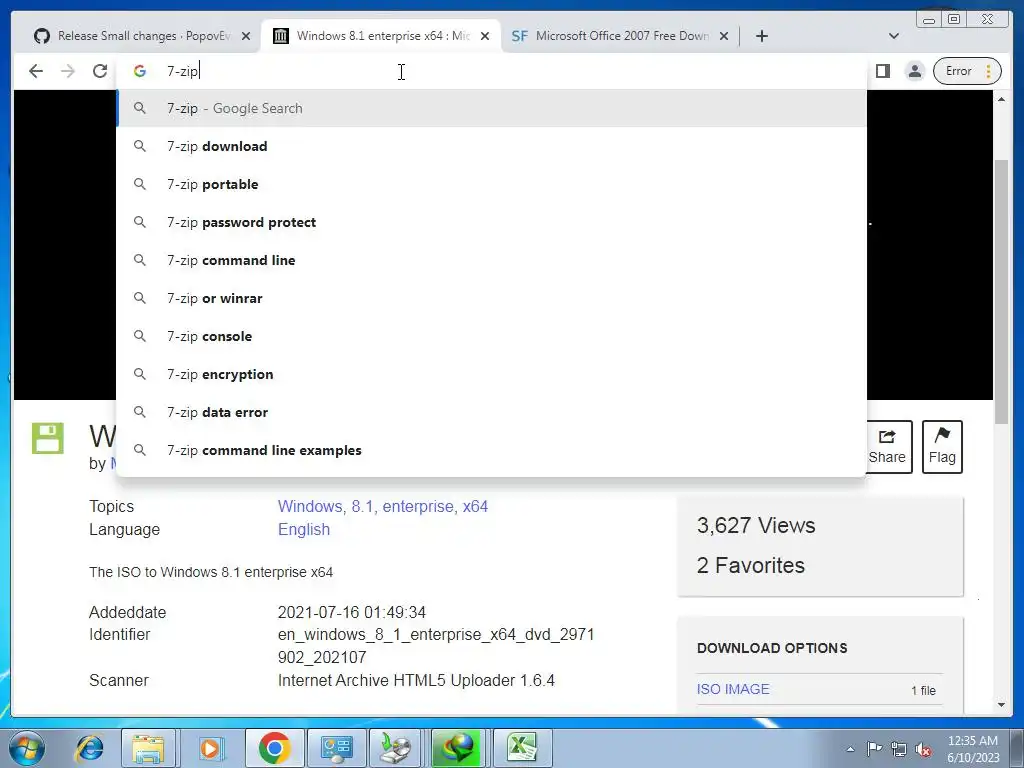Viewport: 1024px width, 768px height.
Task: Click the network tray icon
Action: pos(899,749)
